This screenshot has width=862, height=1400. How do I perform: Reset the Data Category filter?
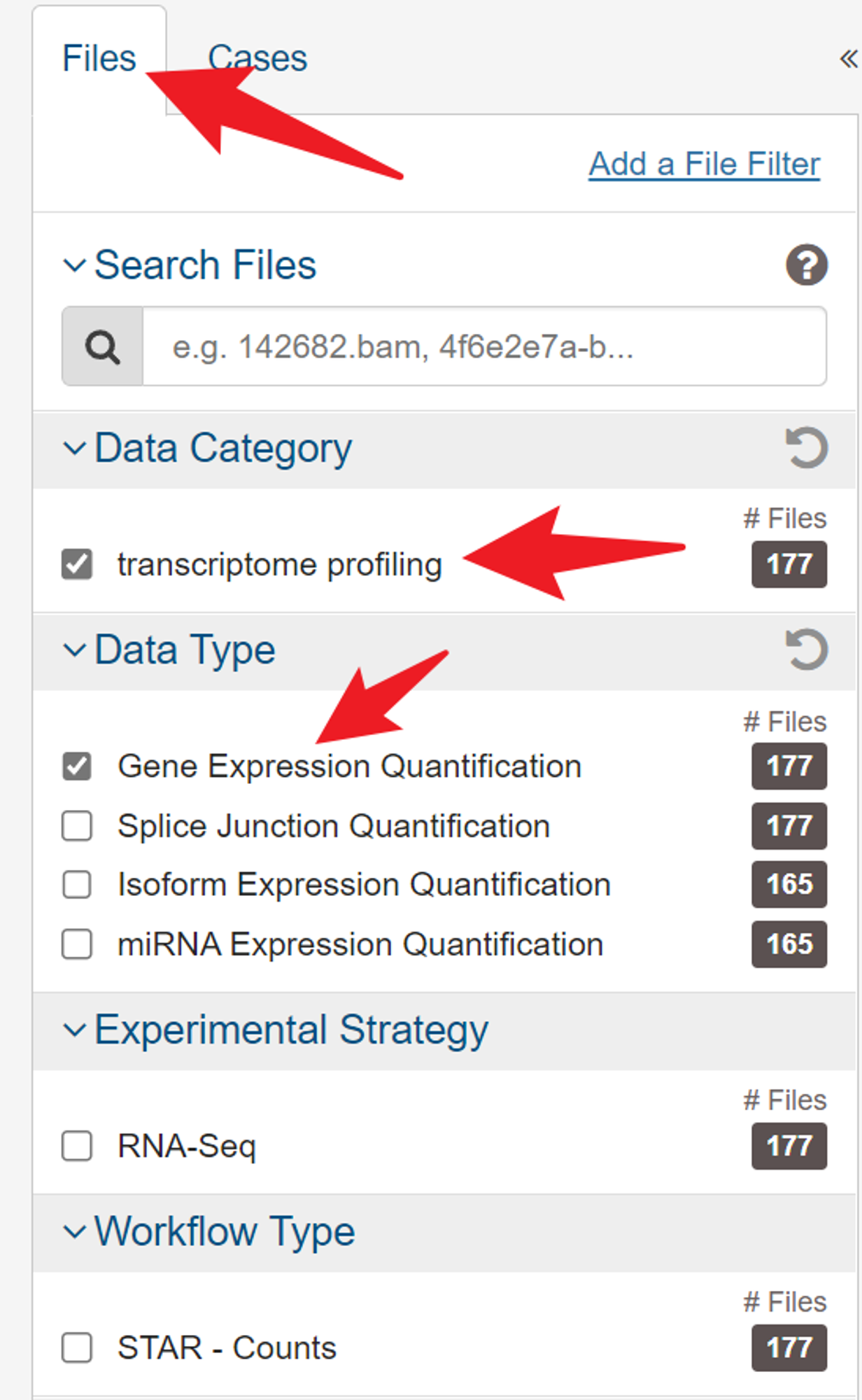807,447
